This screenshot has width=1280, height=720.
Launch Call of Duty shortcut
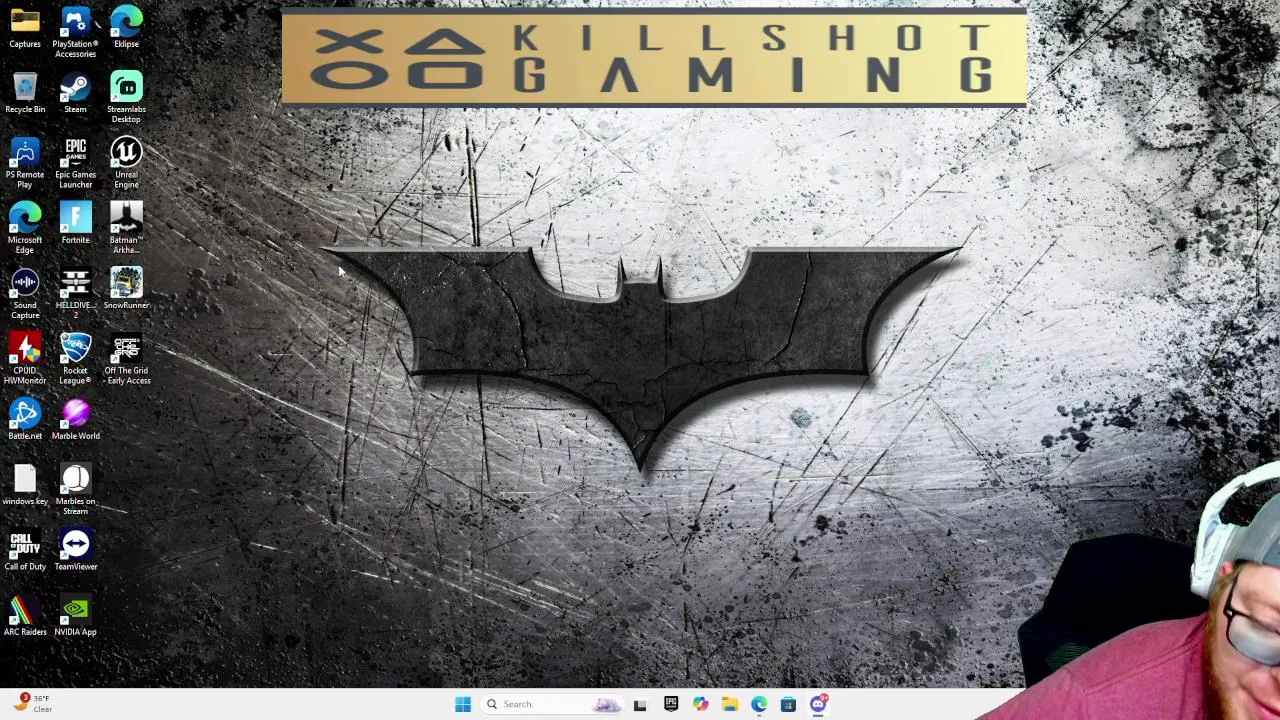point(25,550)
